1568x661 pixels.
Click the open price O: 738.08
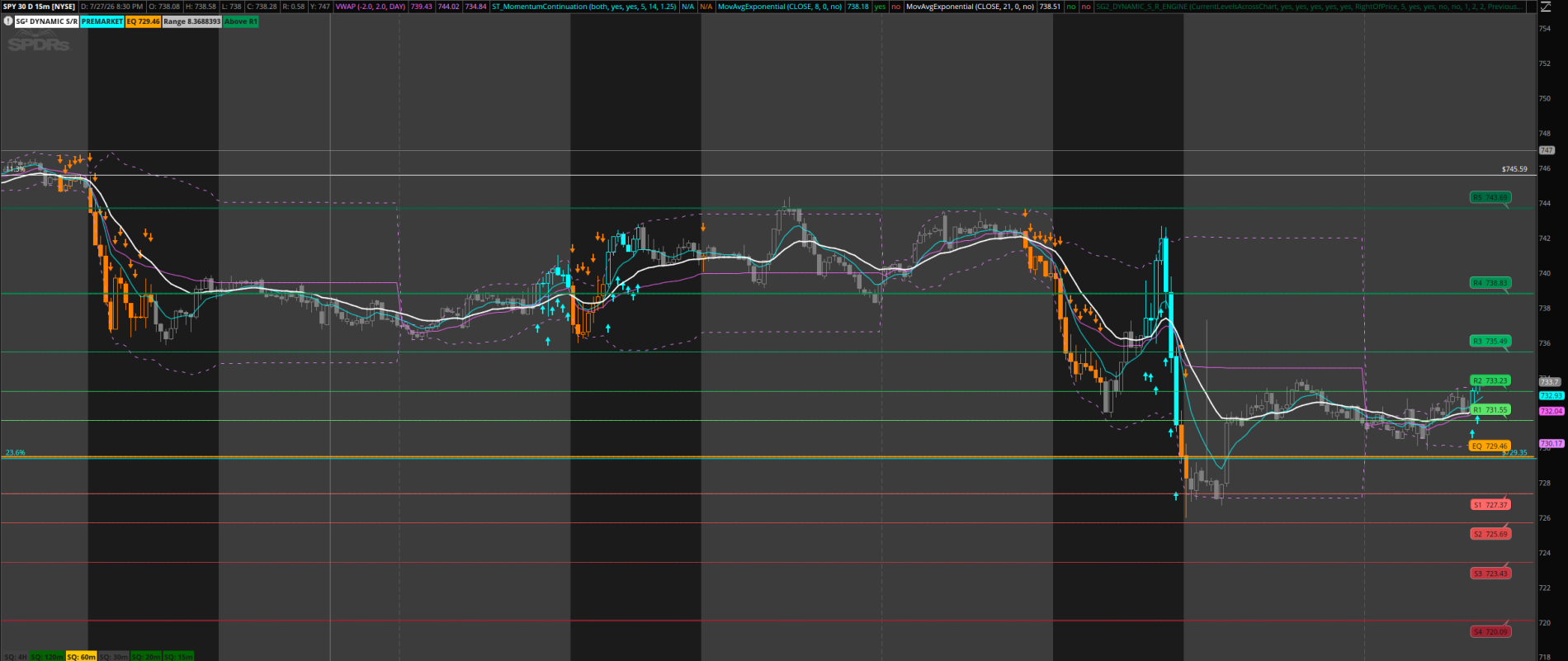point(163,7)
